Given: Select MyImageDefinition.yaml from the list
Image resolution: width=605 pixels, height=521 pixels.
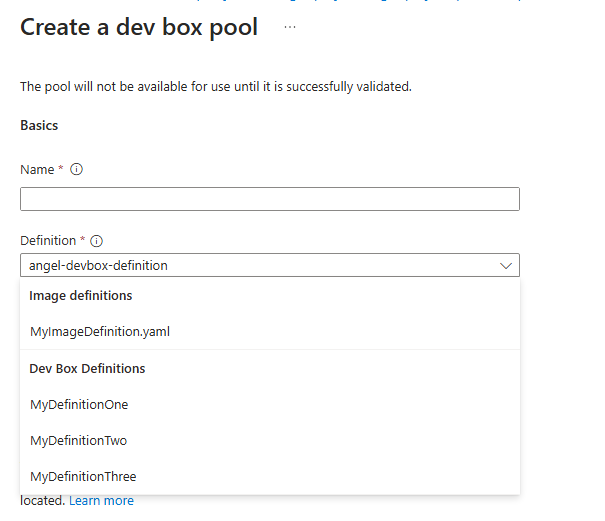Looking at the screenshot, I should click(270, 332).
